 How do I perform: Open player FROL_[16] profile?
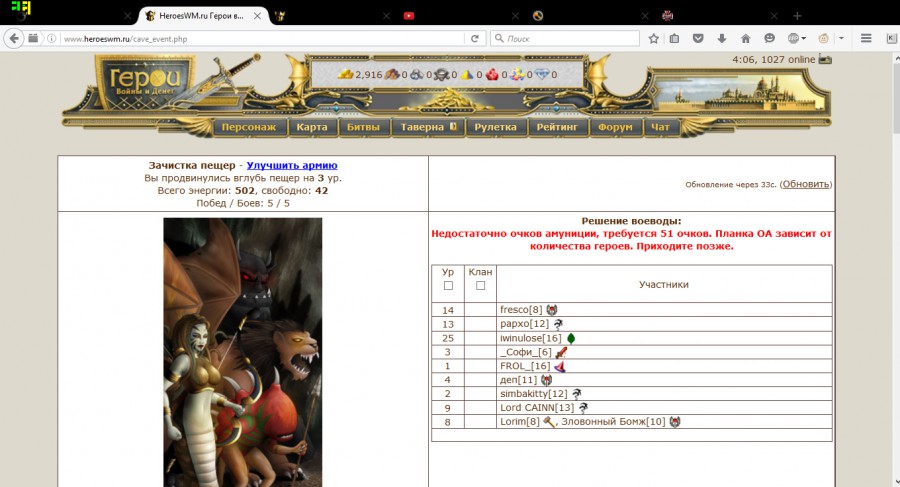(x=525, y=366)
